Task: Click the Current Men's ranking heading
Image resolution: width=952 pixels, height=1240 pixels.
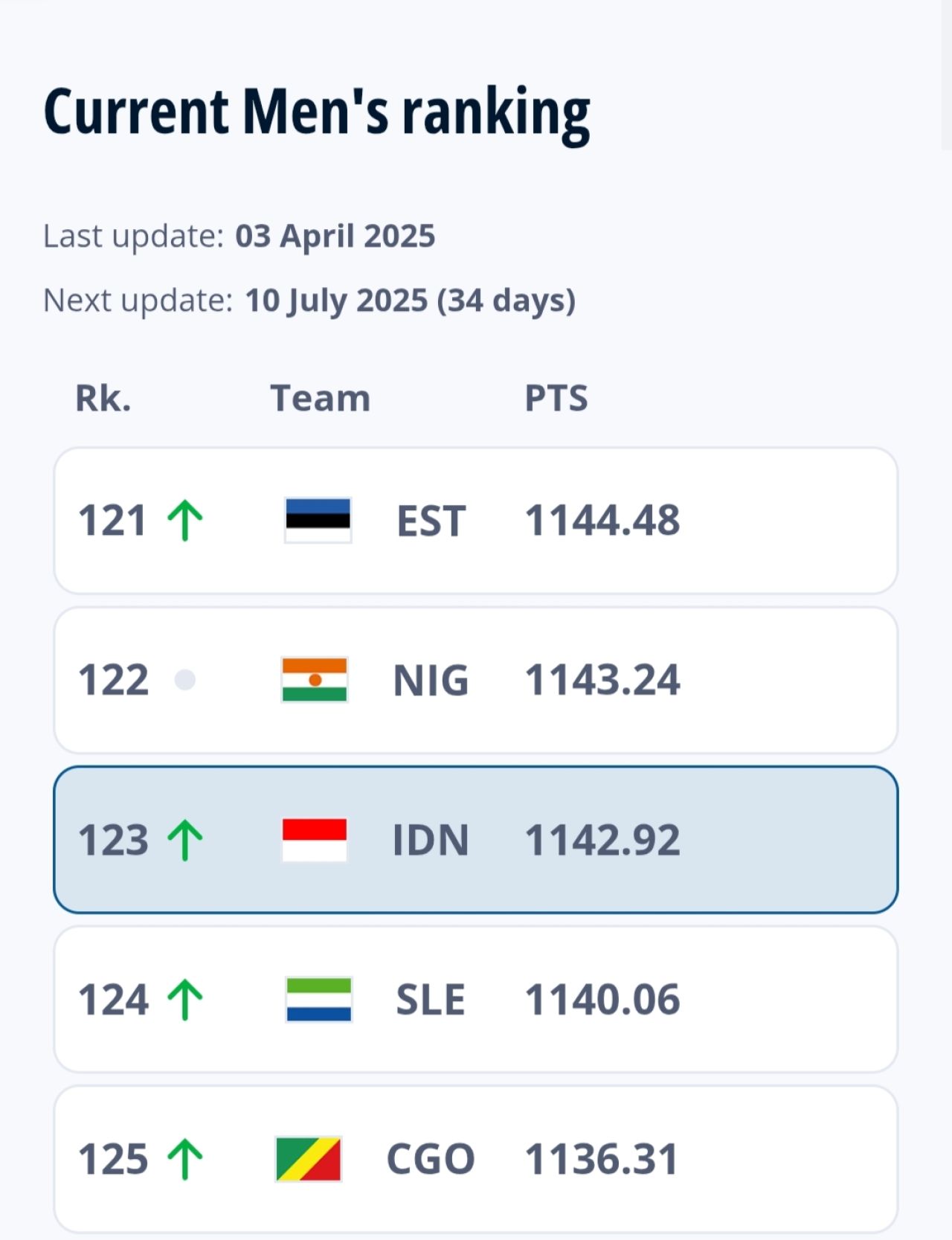Action: pos(317,113)
